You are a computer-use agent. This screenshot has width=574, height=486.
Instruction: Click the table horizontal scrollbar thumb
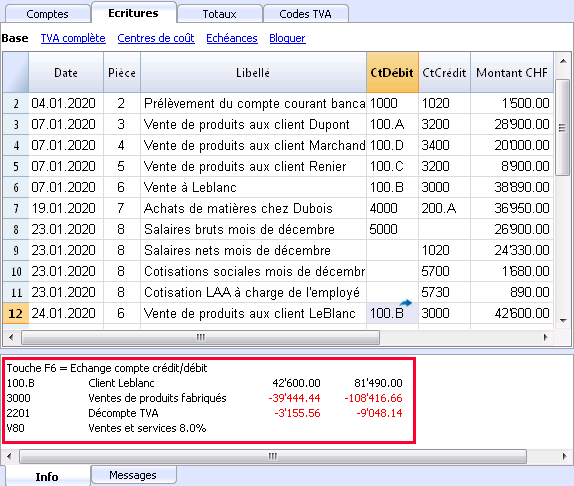click(x=200, y=337)
